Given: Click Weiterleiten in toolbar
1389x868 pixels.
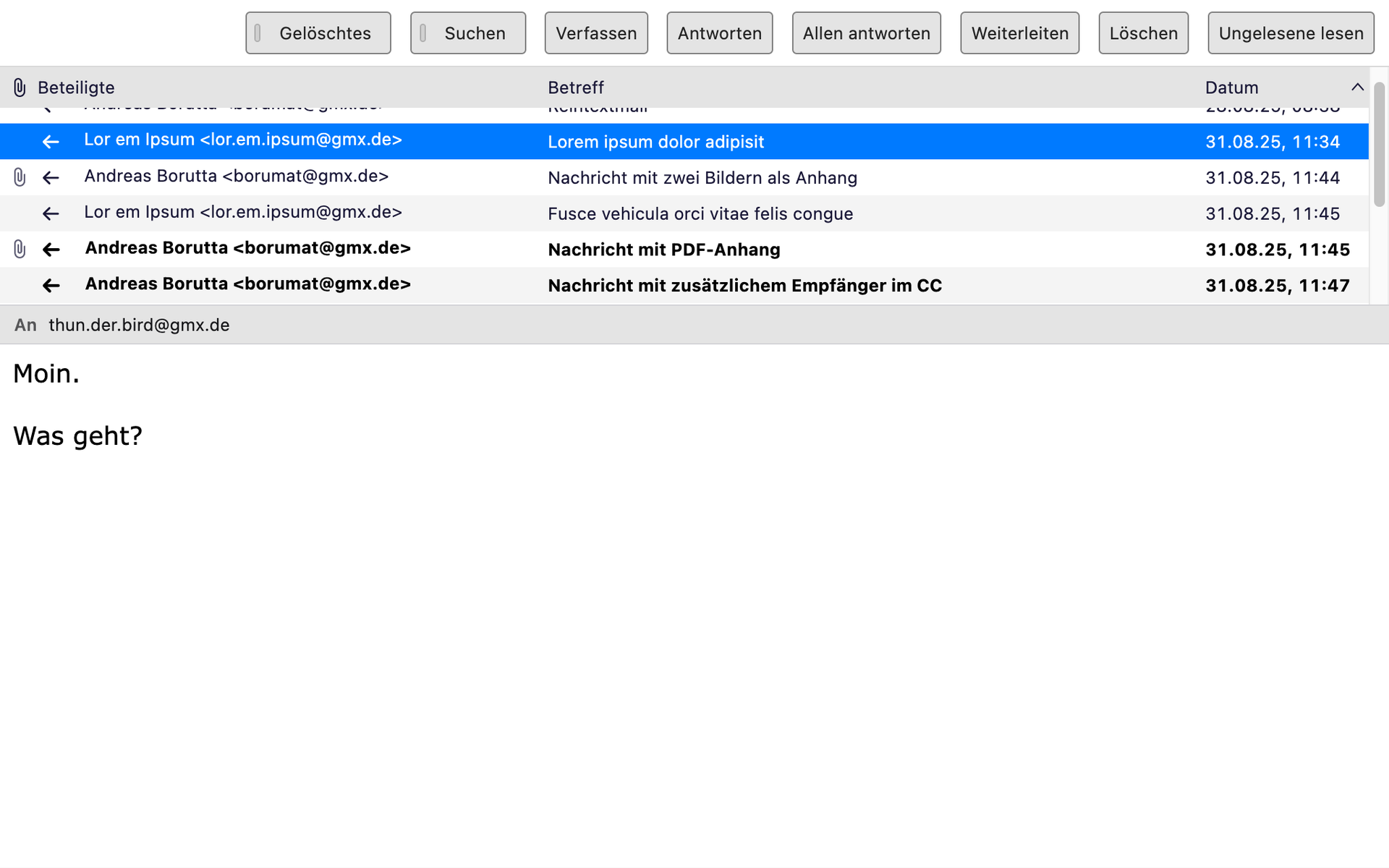Looking at the screenshot, I should point(1019,33).
